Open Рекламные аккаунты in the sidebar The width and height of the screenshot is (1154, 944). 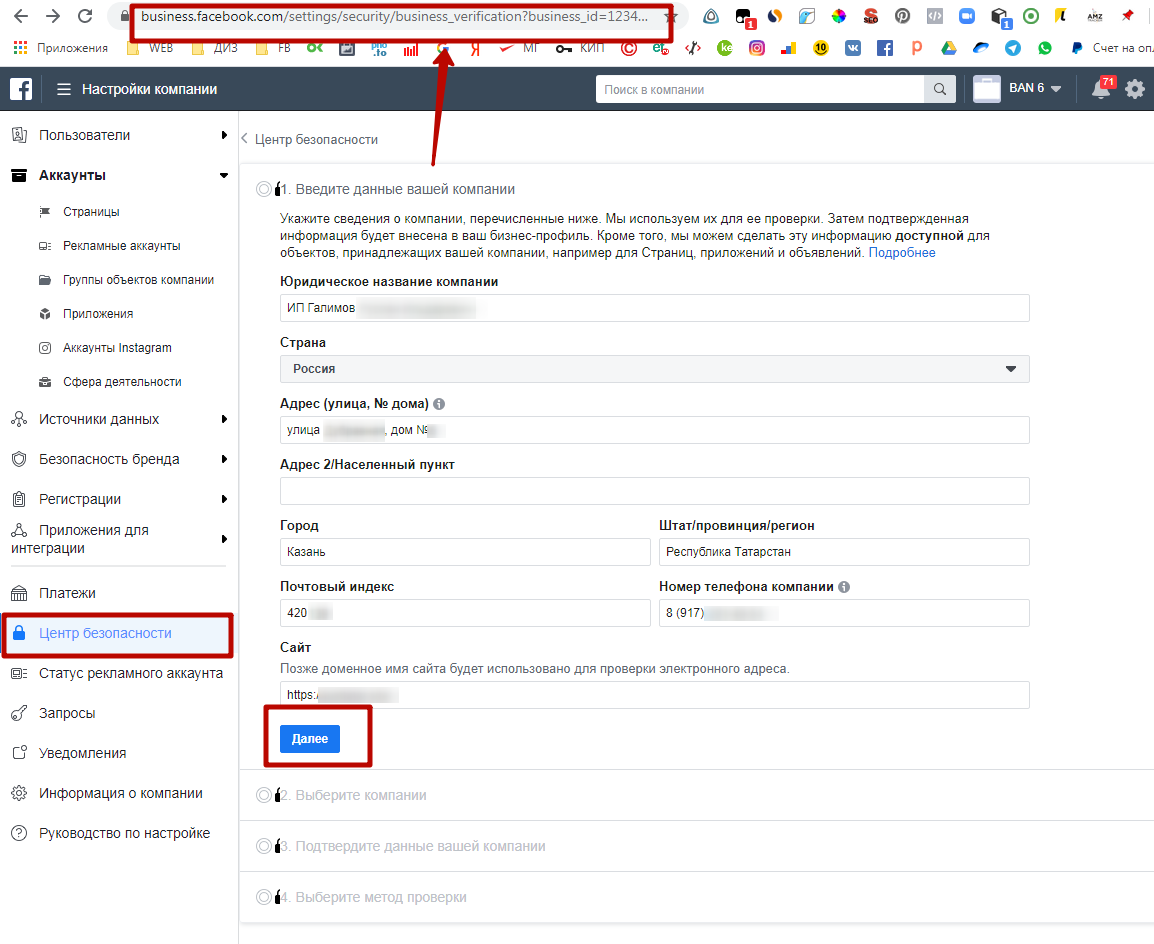coord(121,246)
